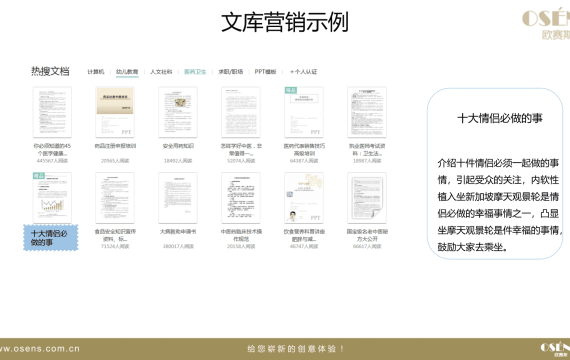The height and width of the screenshot is (360, 570).
Task: Open the chart thumbnail above '十大情侣必做的事'
Action: point(52,197)
